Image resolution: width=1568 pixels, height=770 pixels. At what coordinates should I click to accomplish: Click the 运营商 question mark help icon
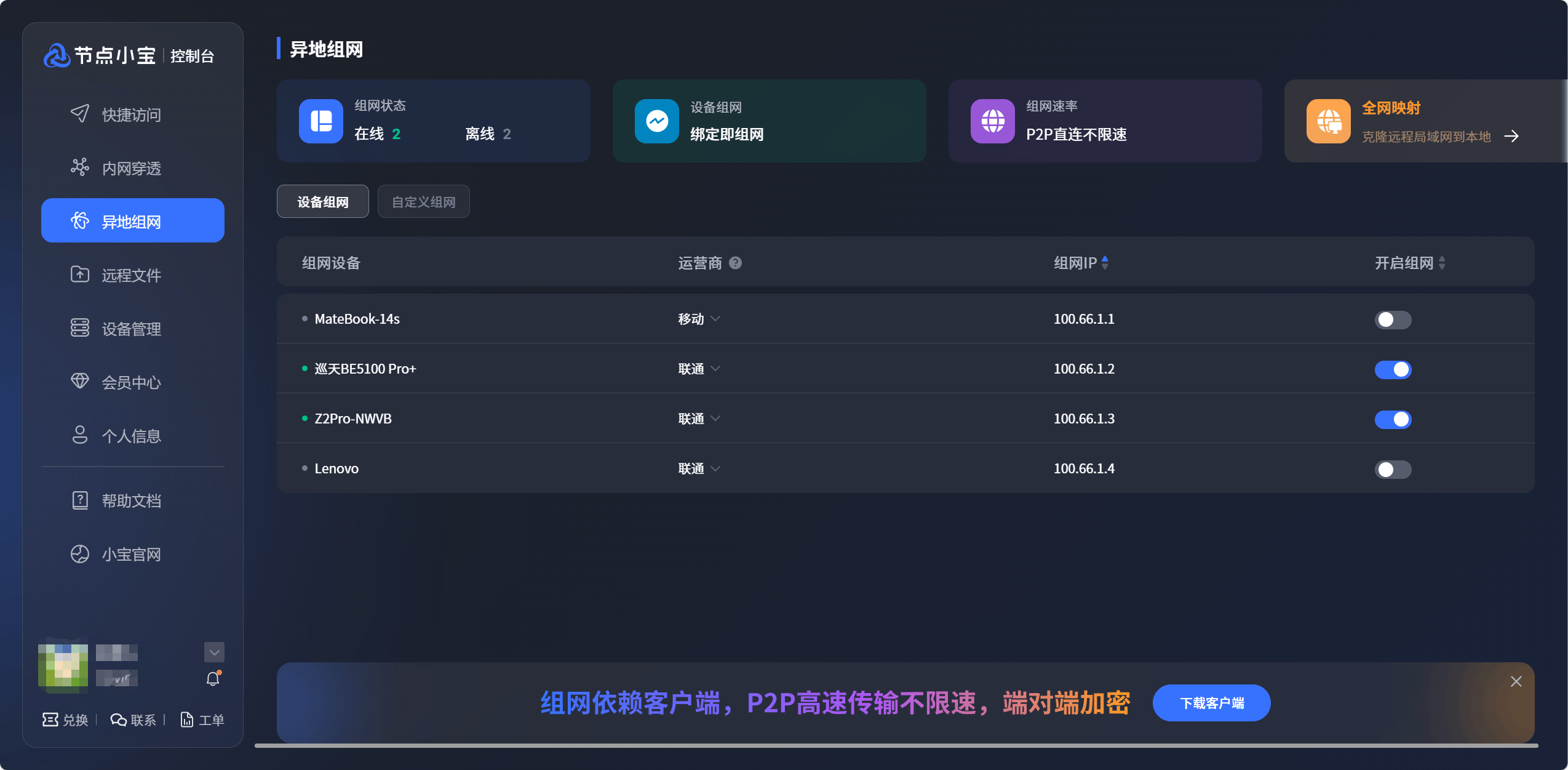coord(736,263)
